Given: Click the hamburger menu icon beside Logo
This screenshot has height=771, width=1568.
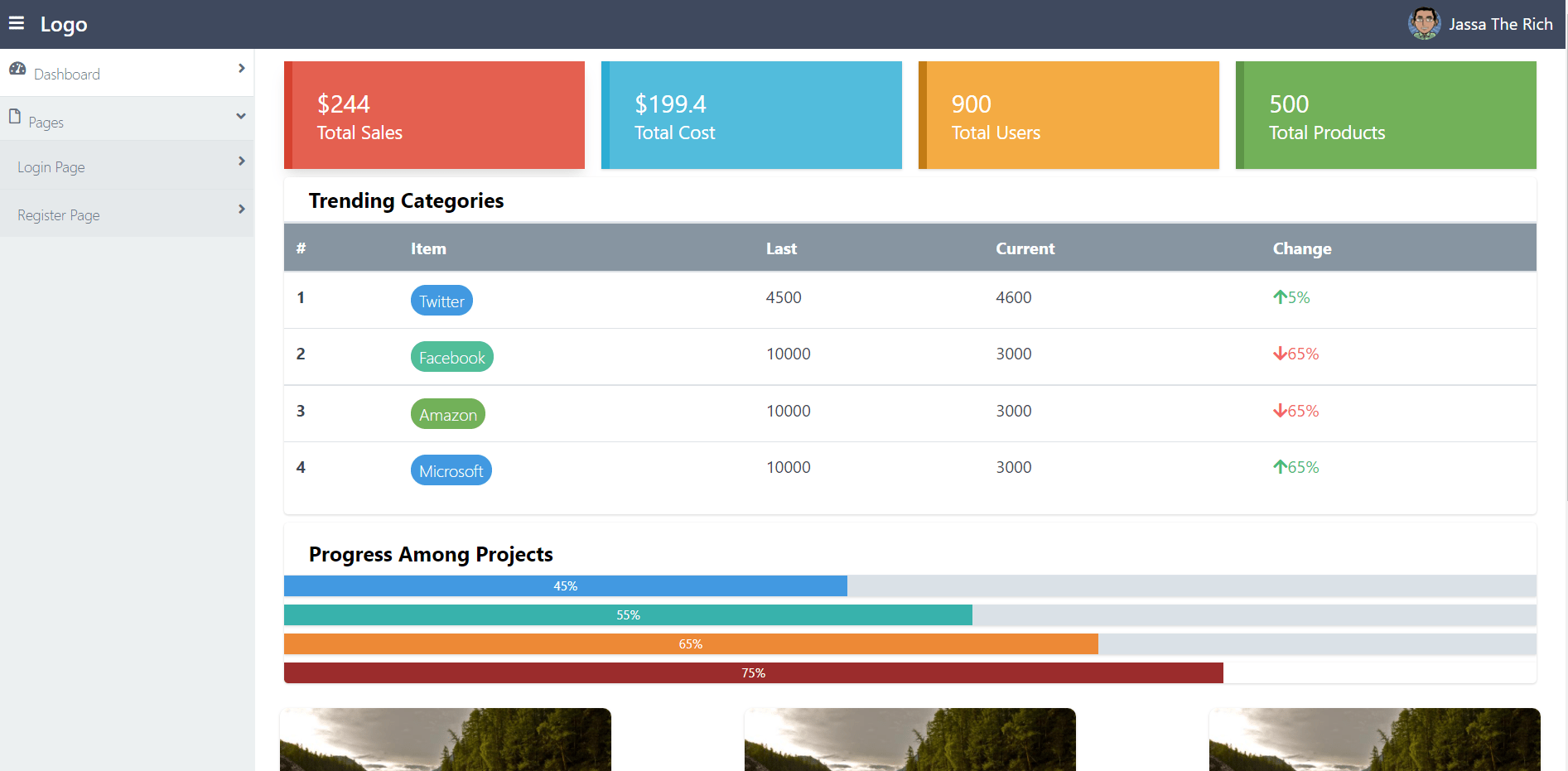Looking at the screenshot, I should point(17,23).
